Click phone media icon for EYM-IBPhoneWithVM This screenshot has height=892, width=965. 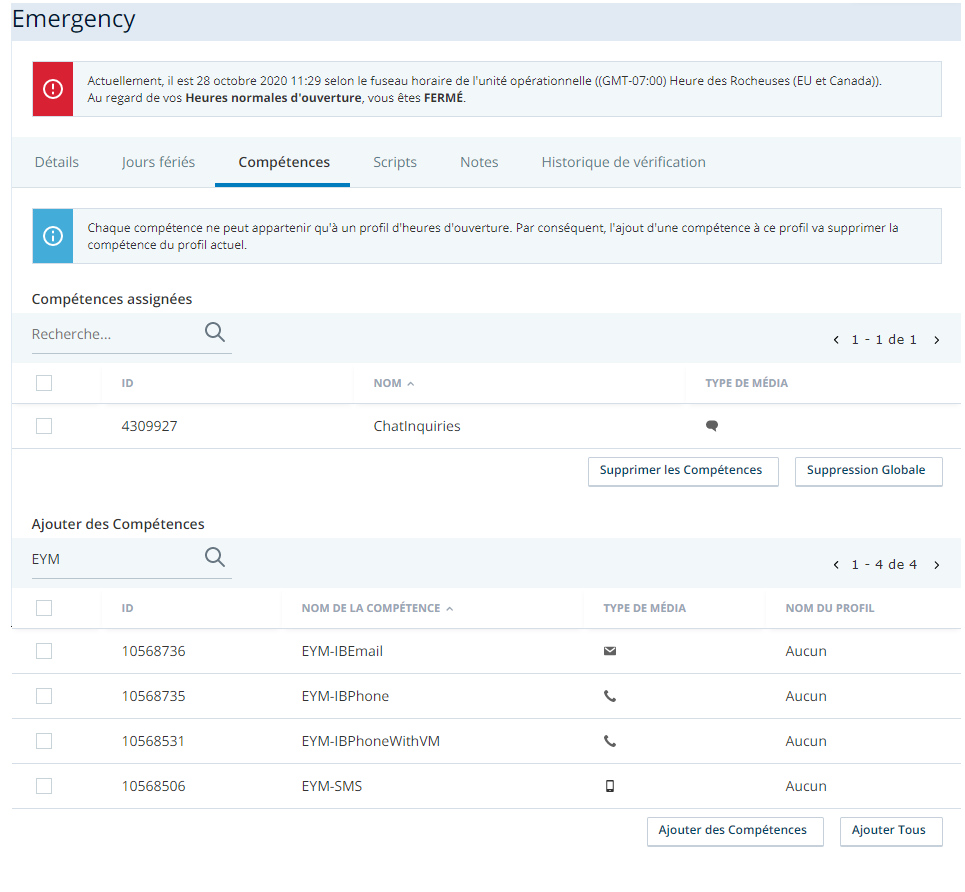[x=610, y=741]
